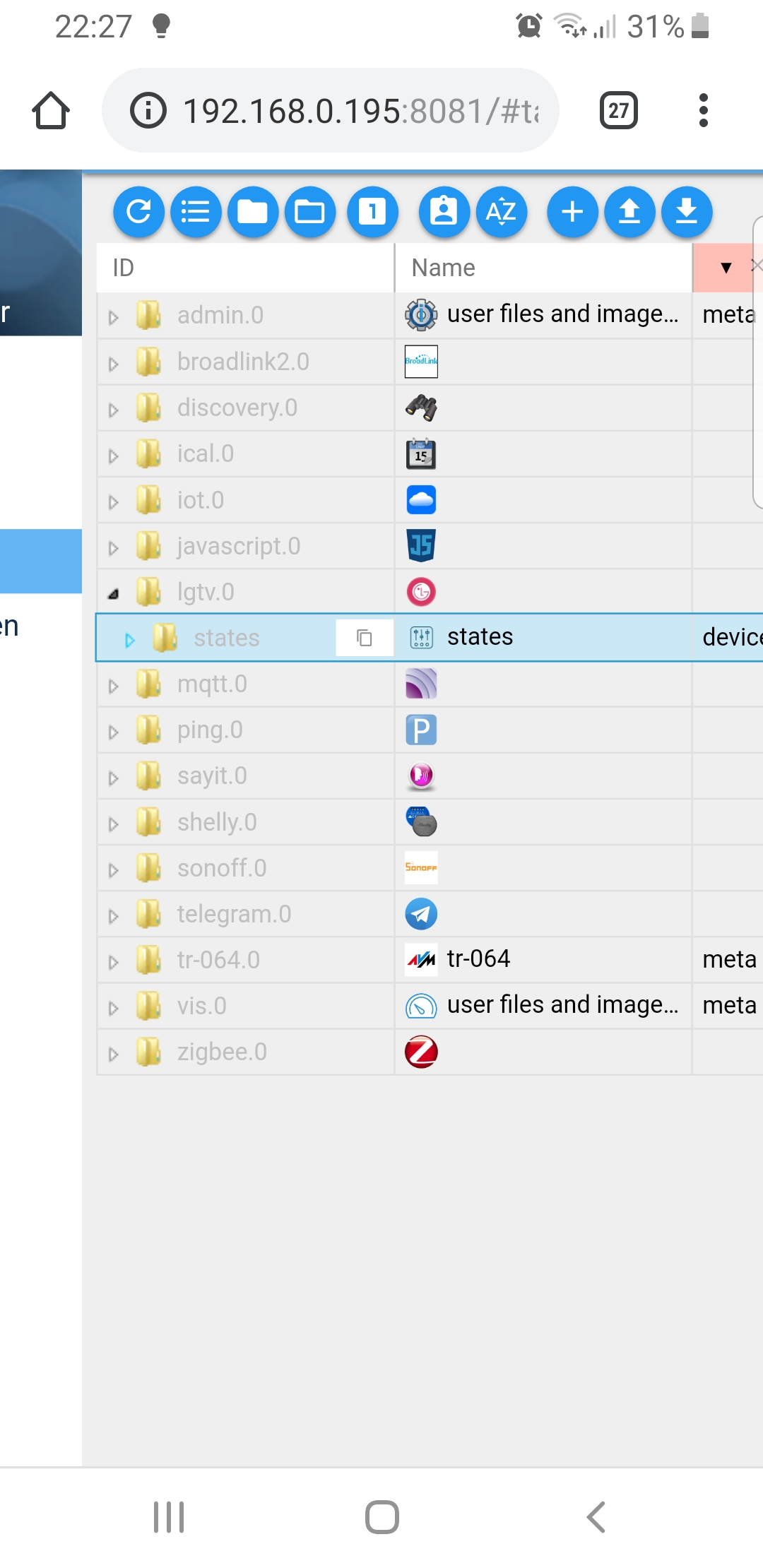The width and height of the screenshot is (763, 1568).
Task: Open the type filter dropdown arrow
Action: [726, 268]
